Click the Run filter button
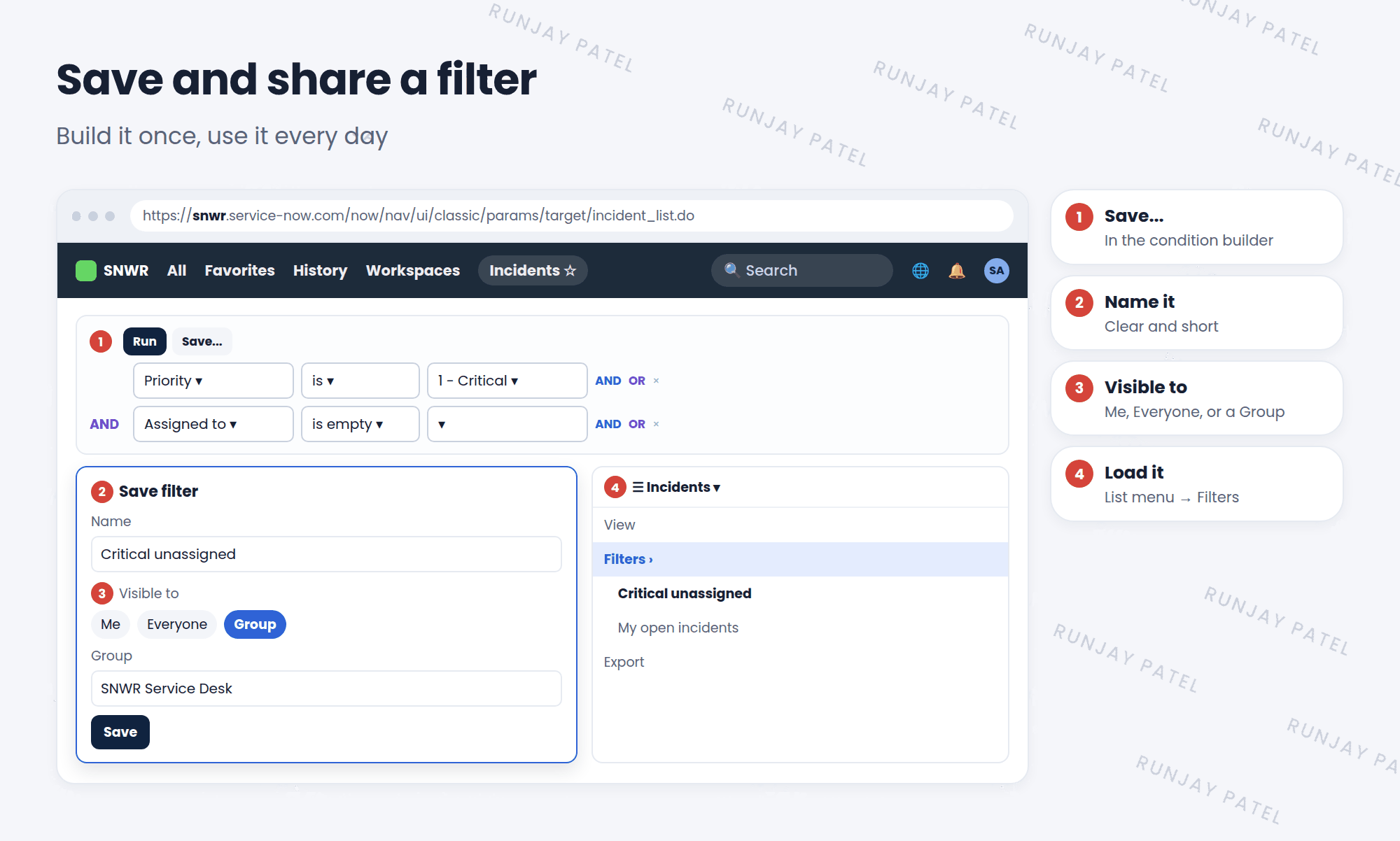 (x=145, y=341)
